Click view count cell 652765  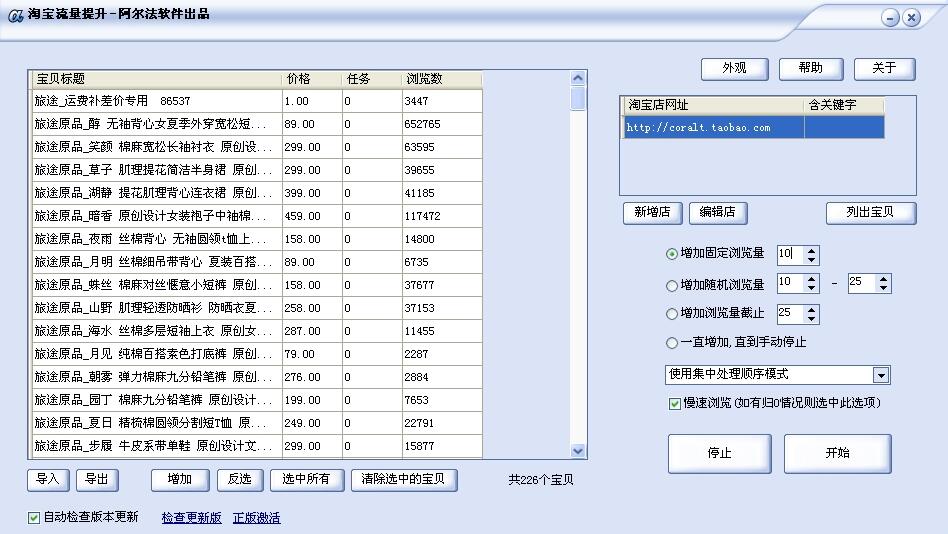click(442, 124)
